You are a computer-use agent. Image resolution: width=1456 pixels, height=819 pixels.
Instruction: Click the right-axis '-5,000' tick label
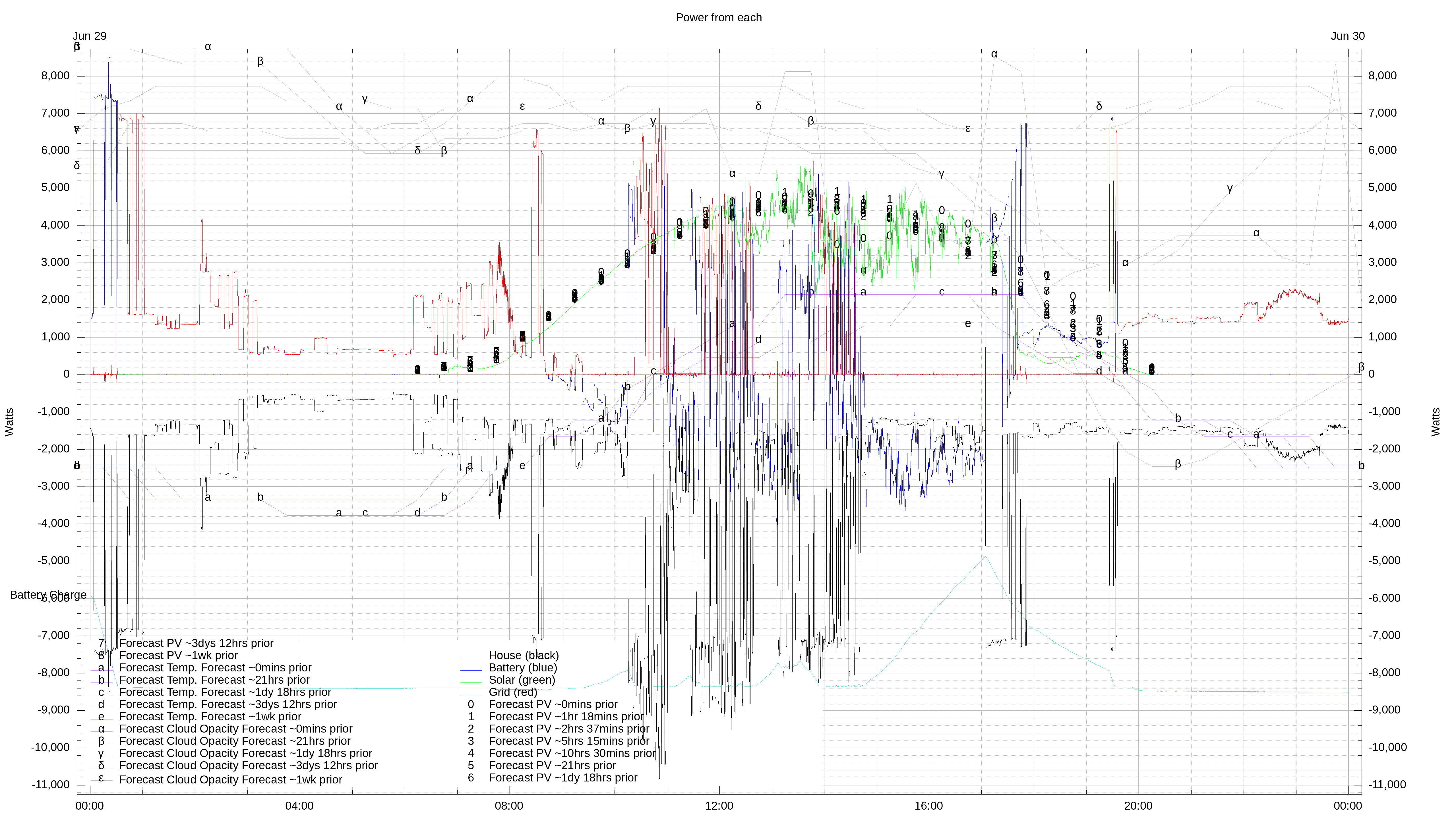pos(1384,561)
